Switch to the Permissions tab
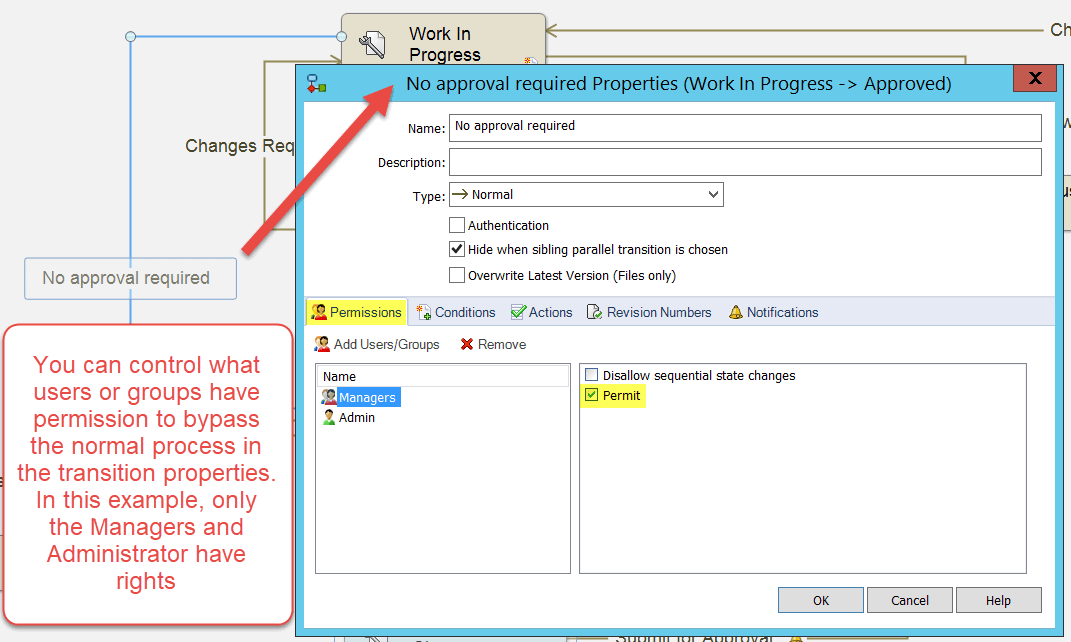The width and height of the screenshot is (1071, 642). point(357,312)
